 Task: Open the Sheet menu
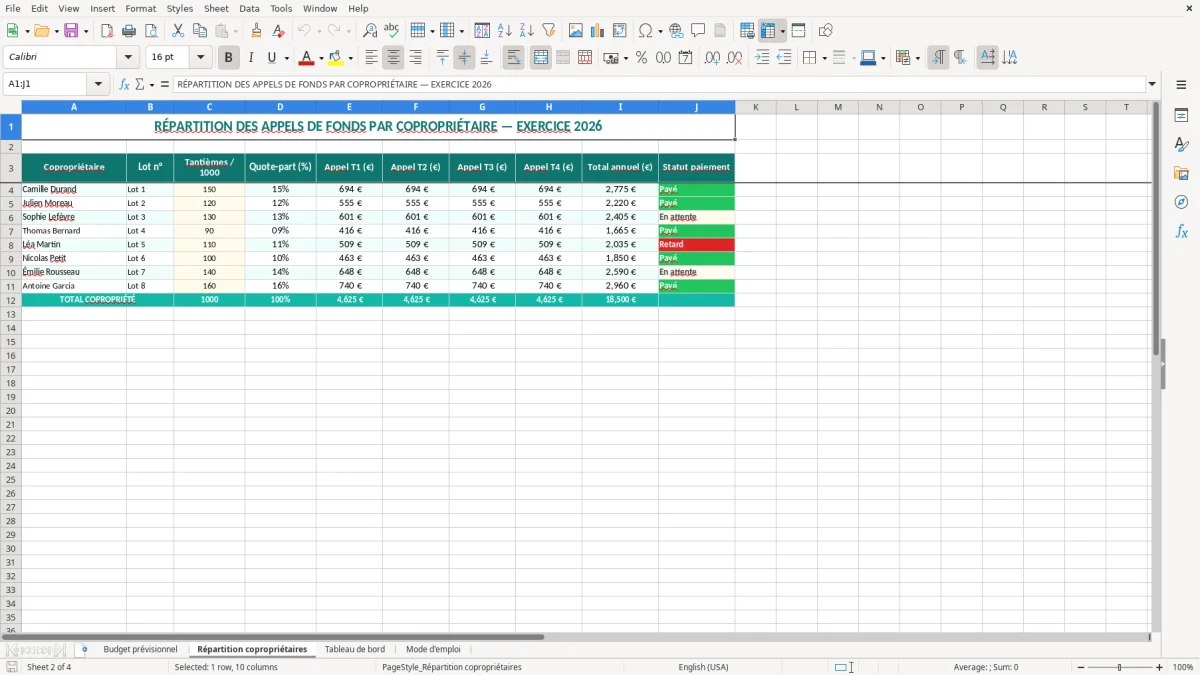216,8
